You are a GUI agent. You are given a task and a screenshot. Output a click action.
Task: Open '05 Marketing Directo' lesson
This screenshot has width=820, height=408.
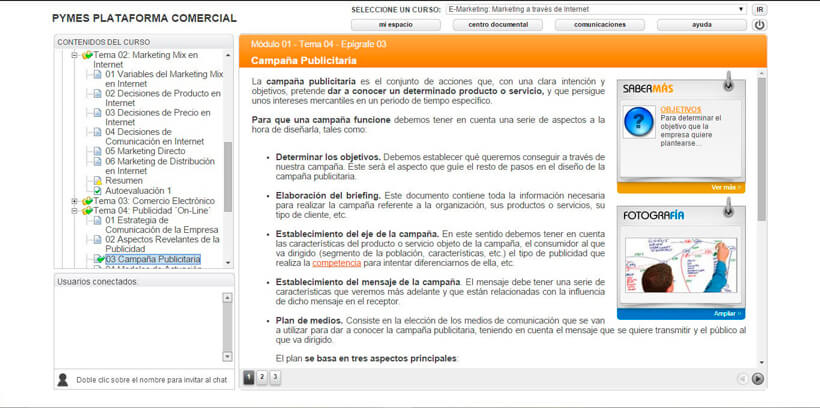coord(145,151)
